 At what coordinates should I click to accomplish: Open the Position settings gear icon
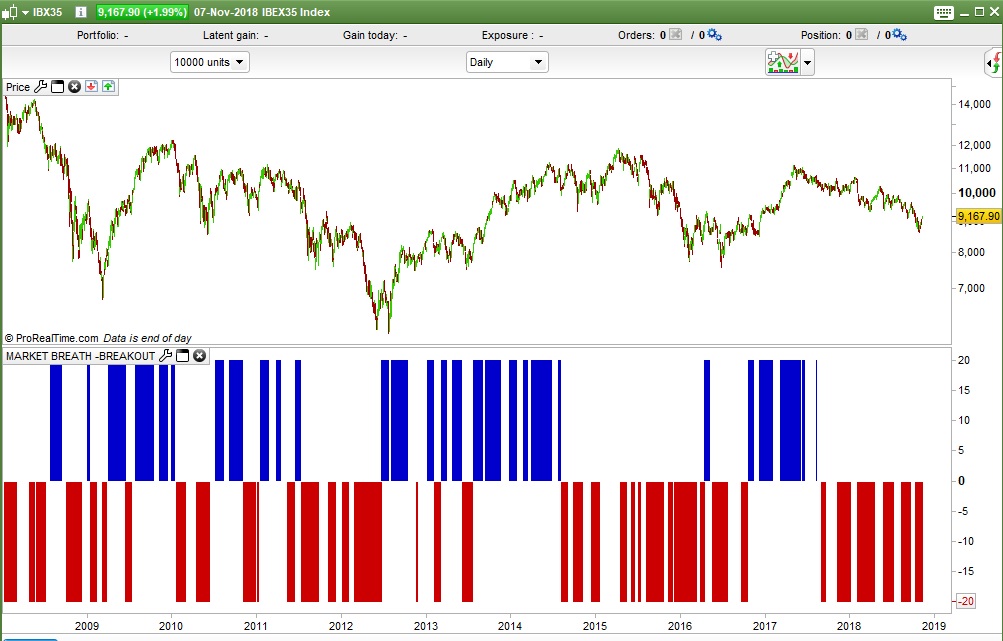pos(899,35)
